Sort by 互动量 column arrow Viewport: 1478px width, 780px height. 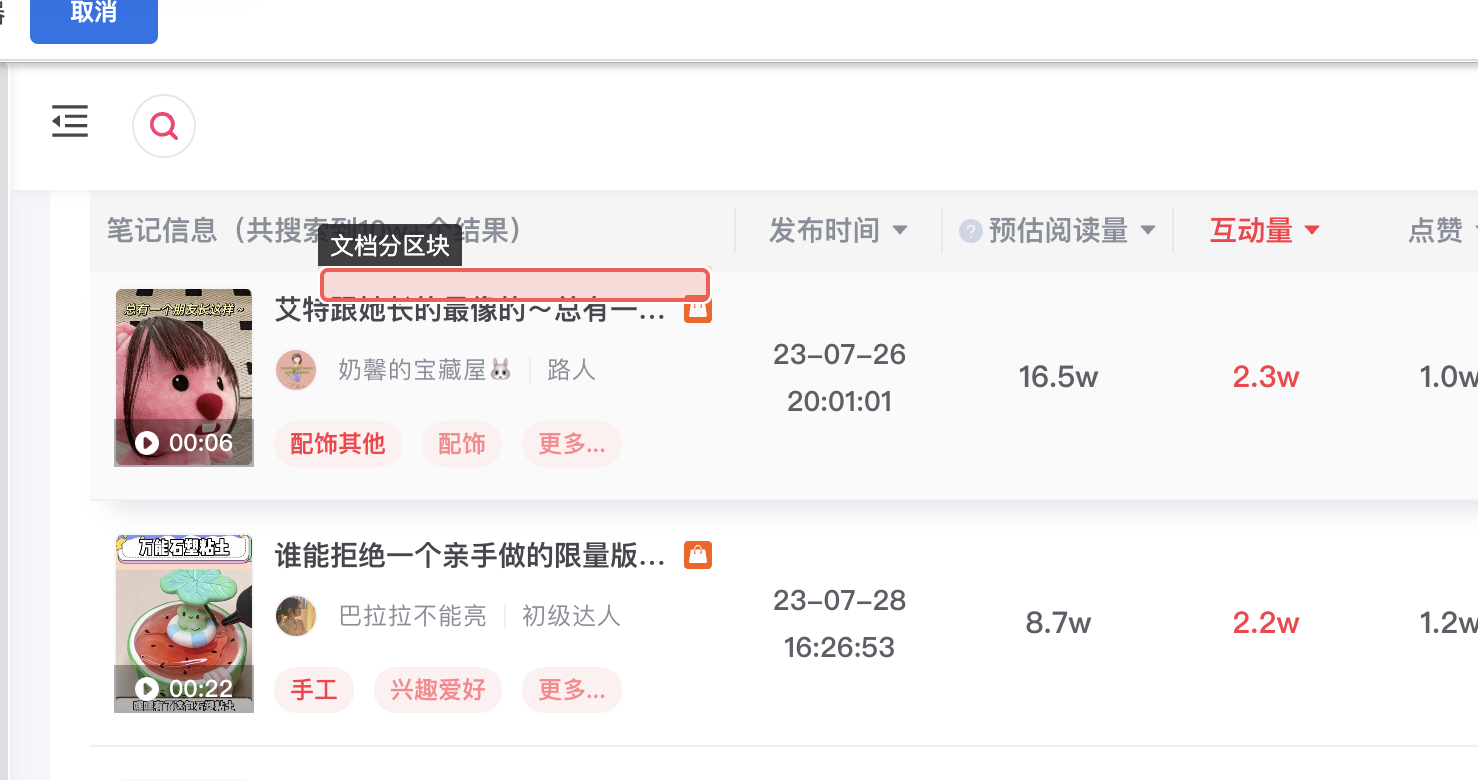[1312, 231]
